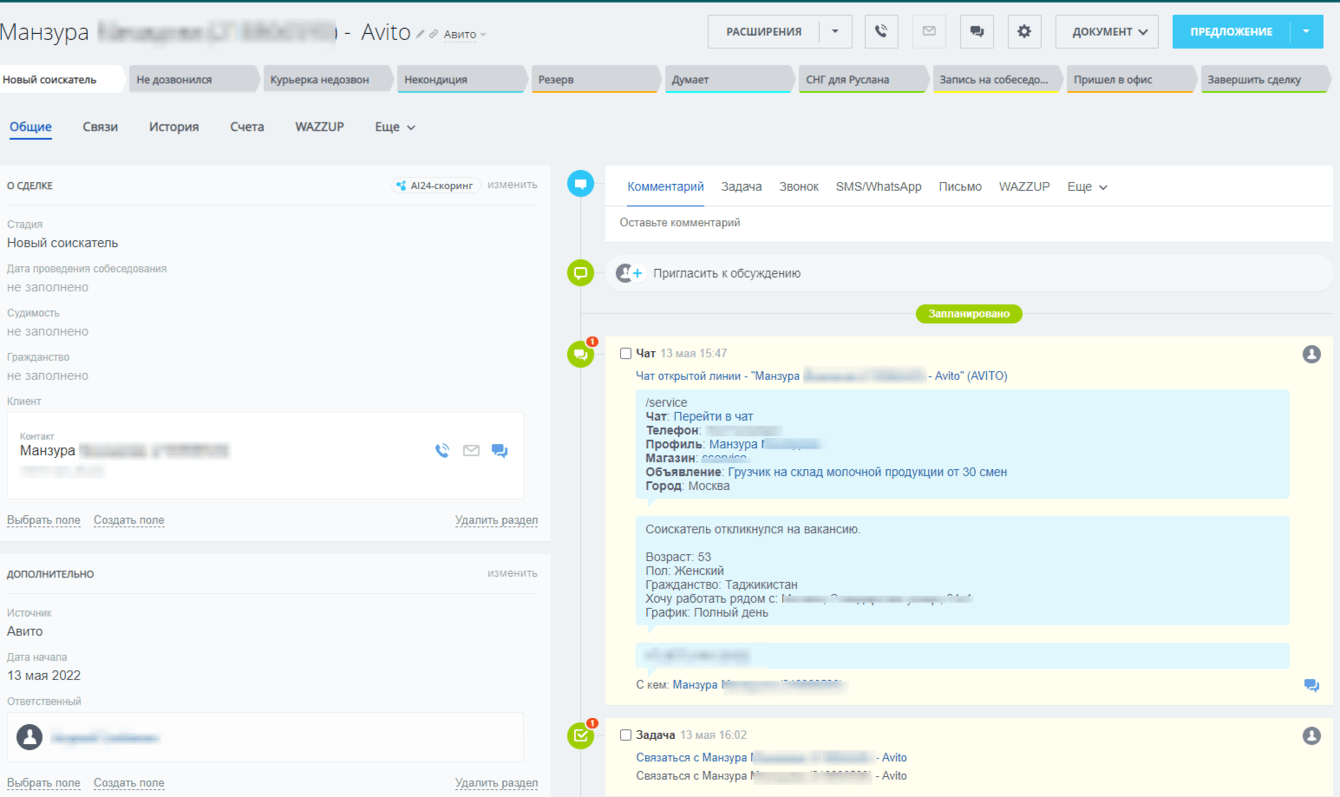Switch the timeline editor to the Задача tab
Viewport: 1340px width, 797px height.
click(741, 187)
